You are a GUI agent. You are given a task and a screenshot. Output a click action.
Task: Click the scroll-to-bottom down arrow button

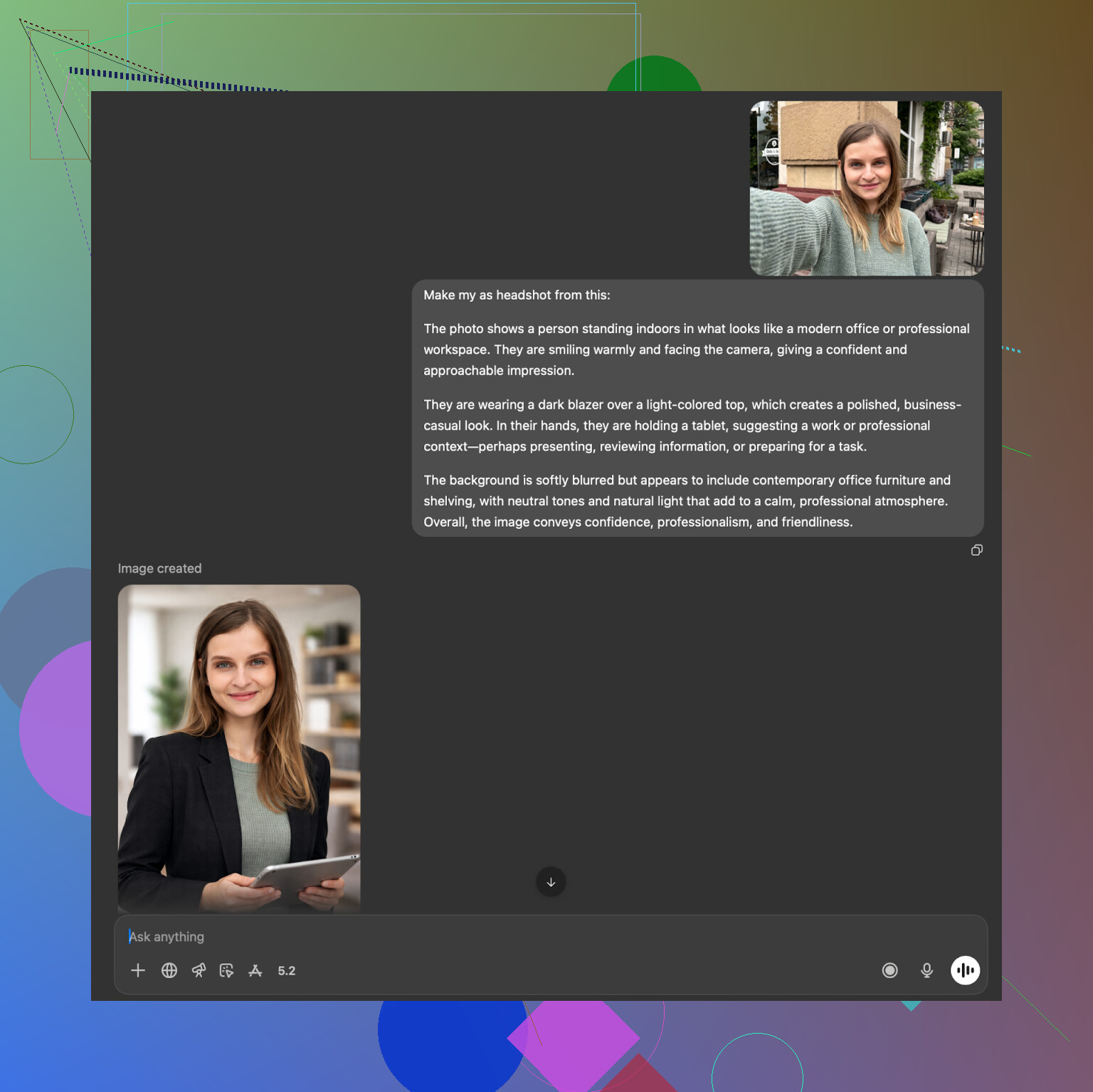(x=551, y=882)
